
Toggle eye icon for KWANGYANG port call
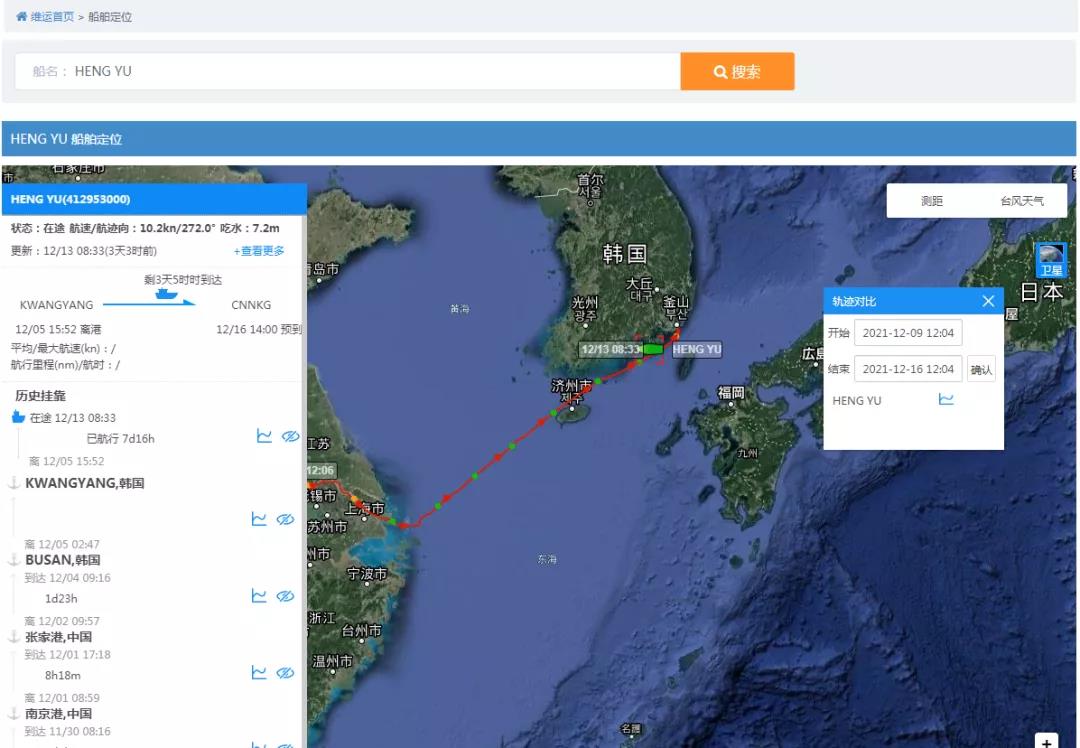click(285, 519)
